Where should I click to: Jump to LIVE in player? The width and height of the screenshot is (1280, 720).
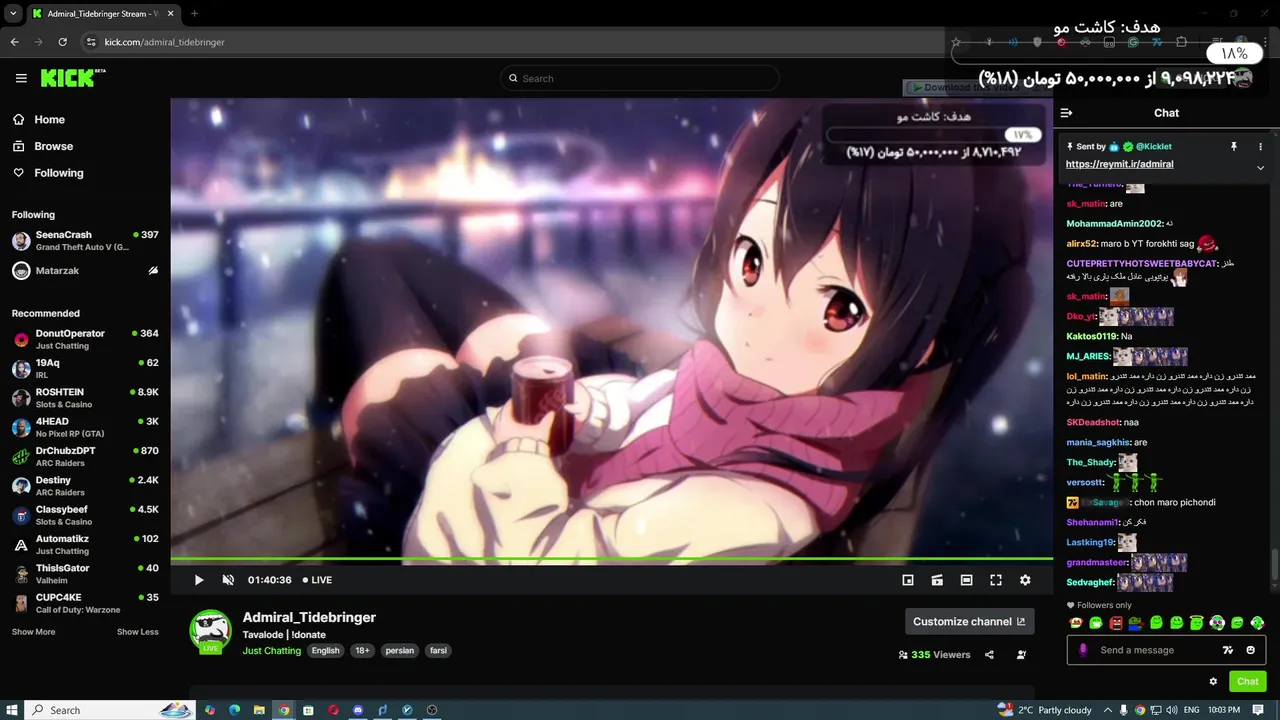(x=317, y=580)
